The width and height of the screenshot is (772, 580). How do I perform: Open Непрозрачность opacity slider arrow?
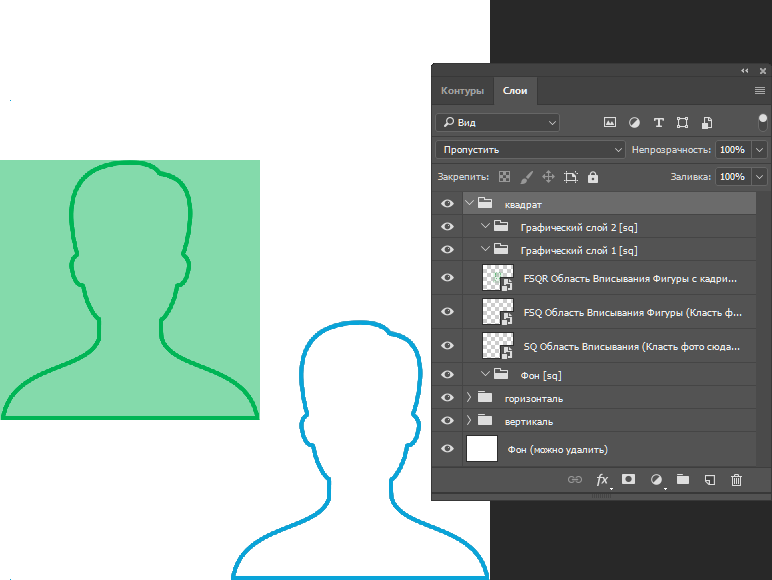tap(760, 150)
